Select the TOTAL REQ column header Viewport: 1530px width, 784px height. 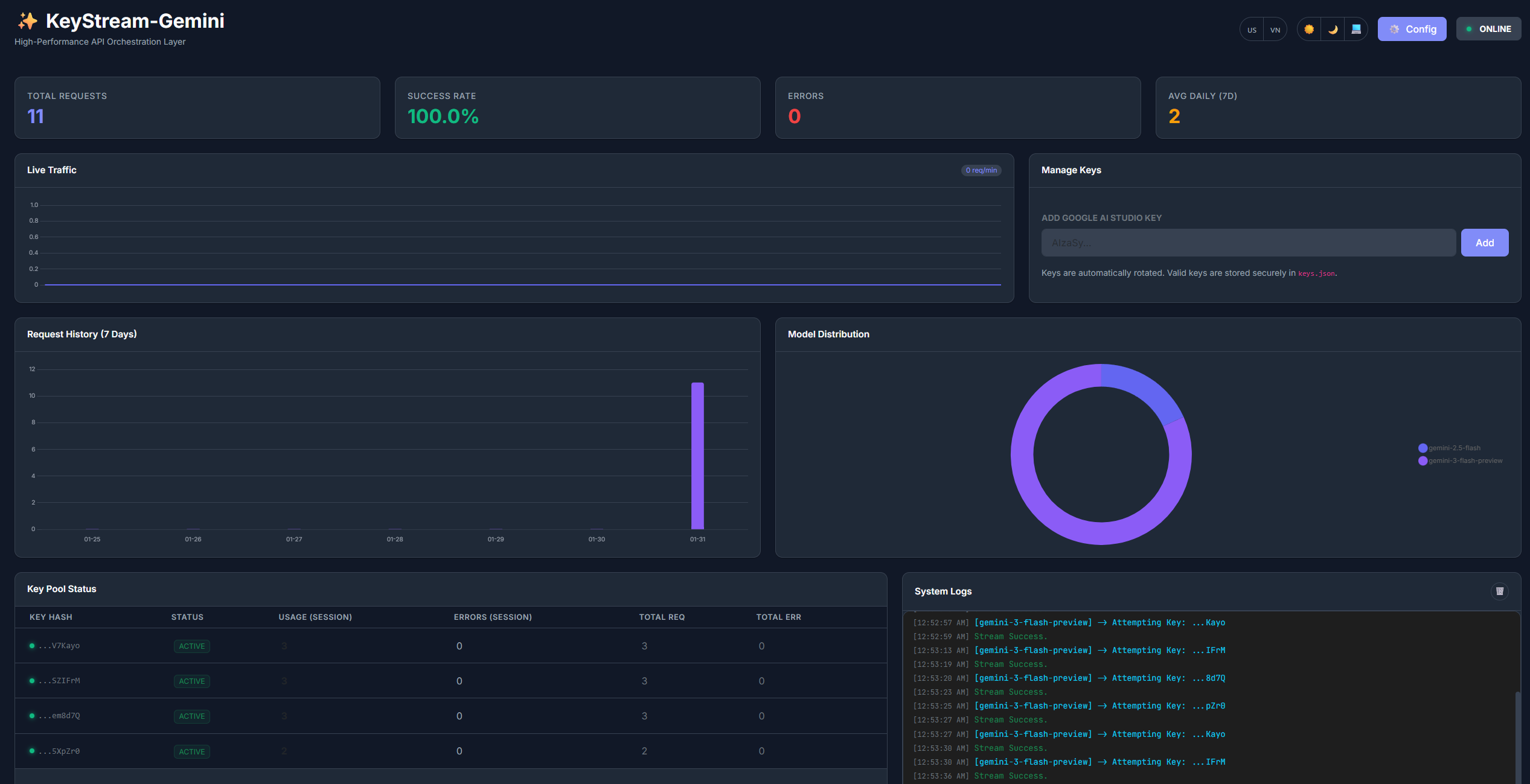[x=662, y=617]
